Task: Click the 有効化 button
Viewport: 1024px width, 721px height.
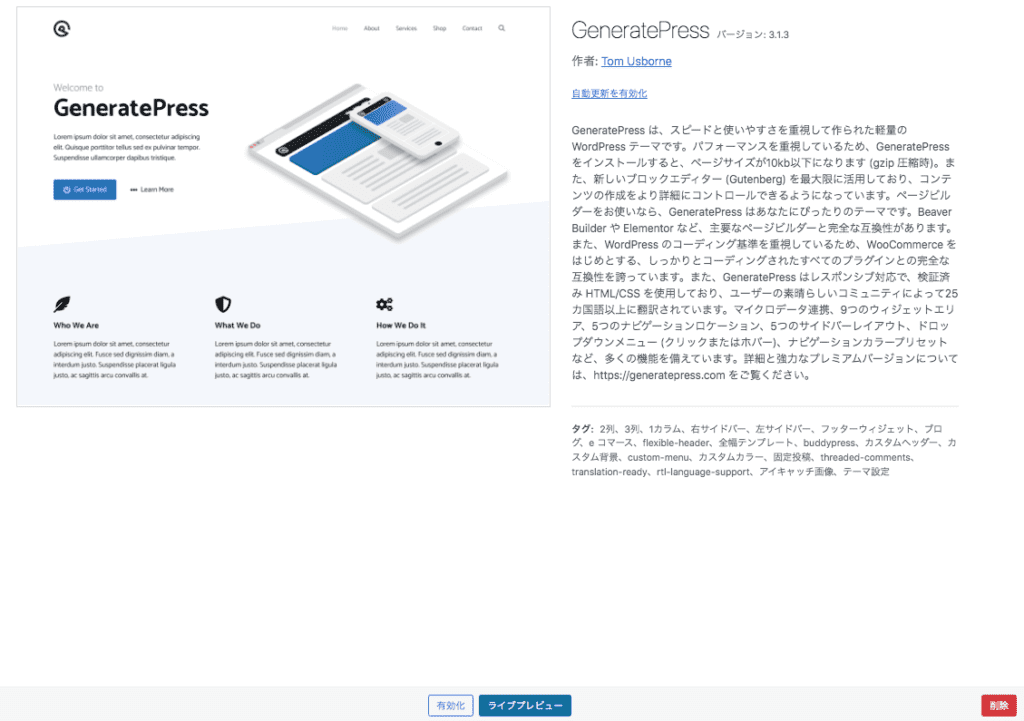Action: click(451, 705)
